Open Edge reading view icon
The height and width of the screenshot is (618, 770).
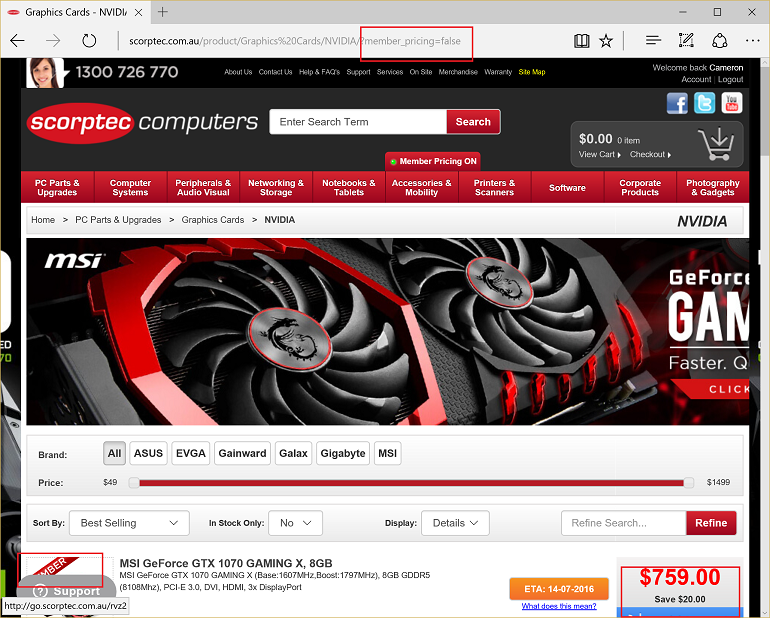(x=582, y=41)
